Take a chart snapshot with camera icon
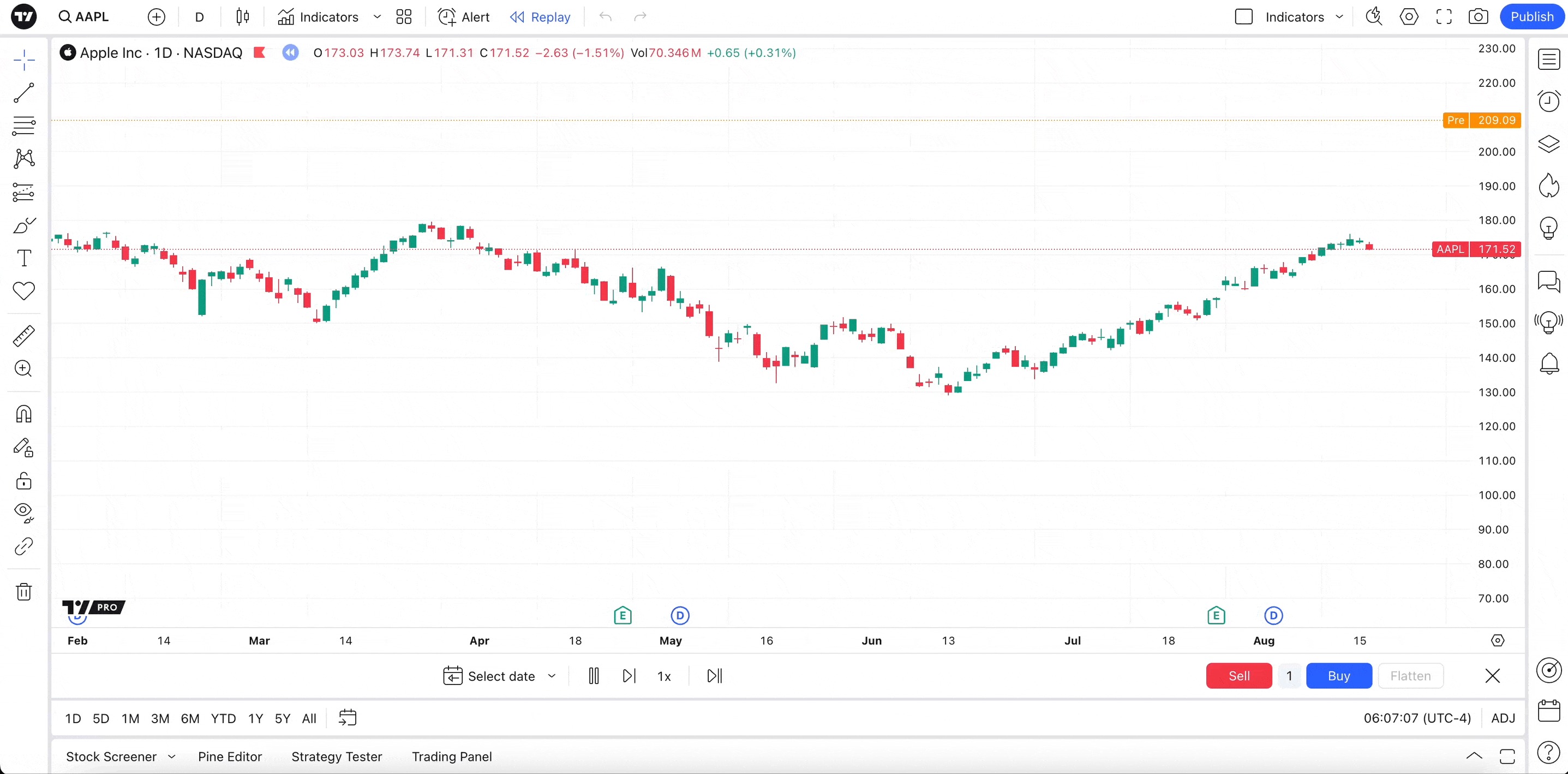This screenshot has height=774, width=1568. click(x=1478, y=17)
